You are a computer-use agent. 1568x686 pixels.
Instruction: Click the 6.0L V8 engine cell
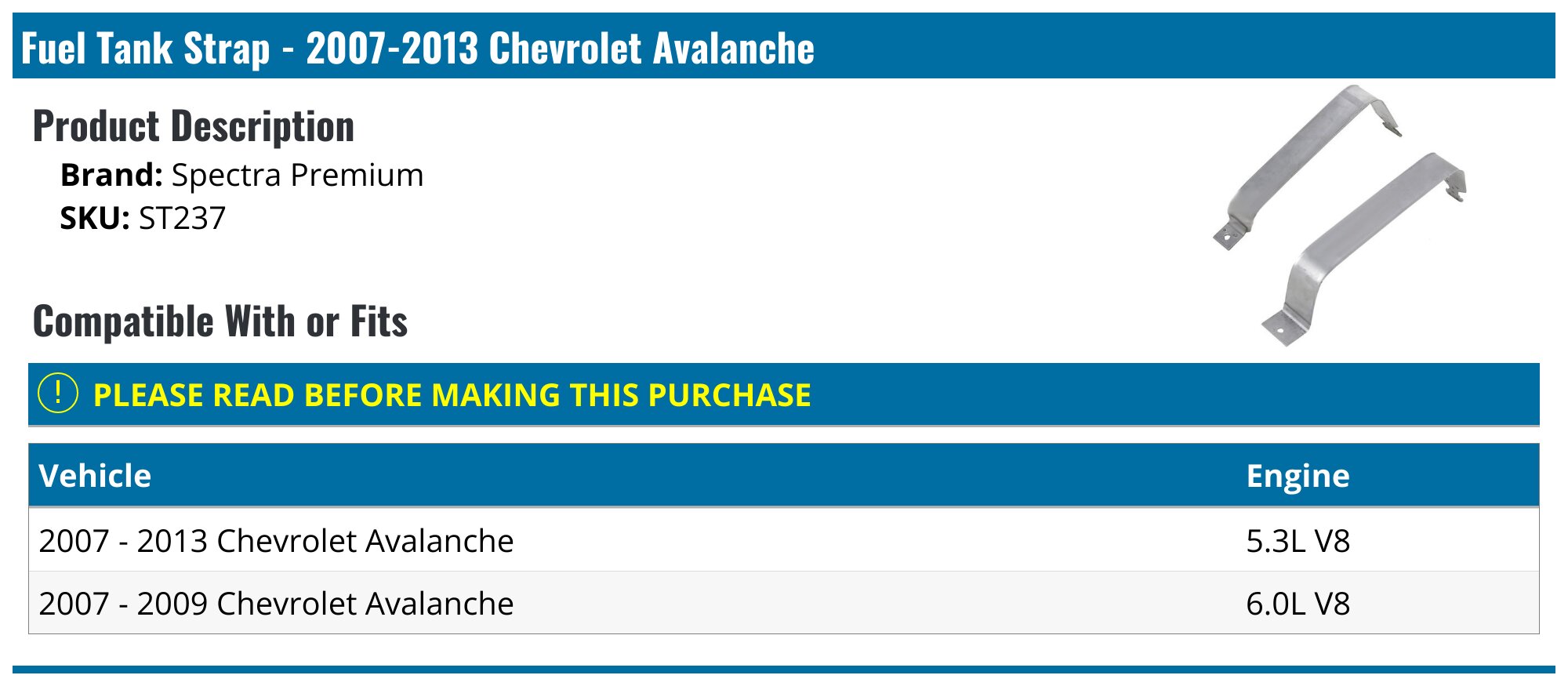pyautogui.click(x=1298, y=604)
